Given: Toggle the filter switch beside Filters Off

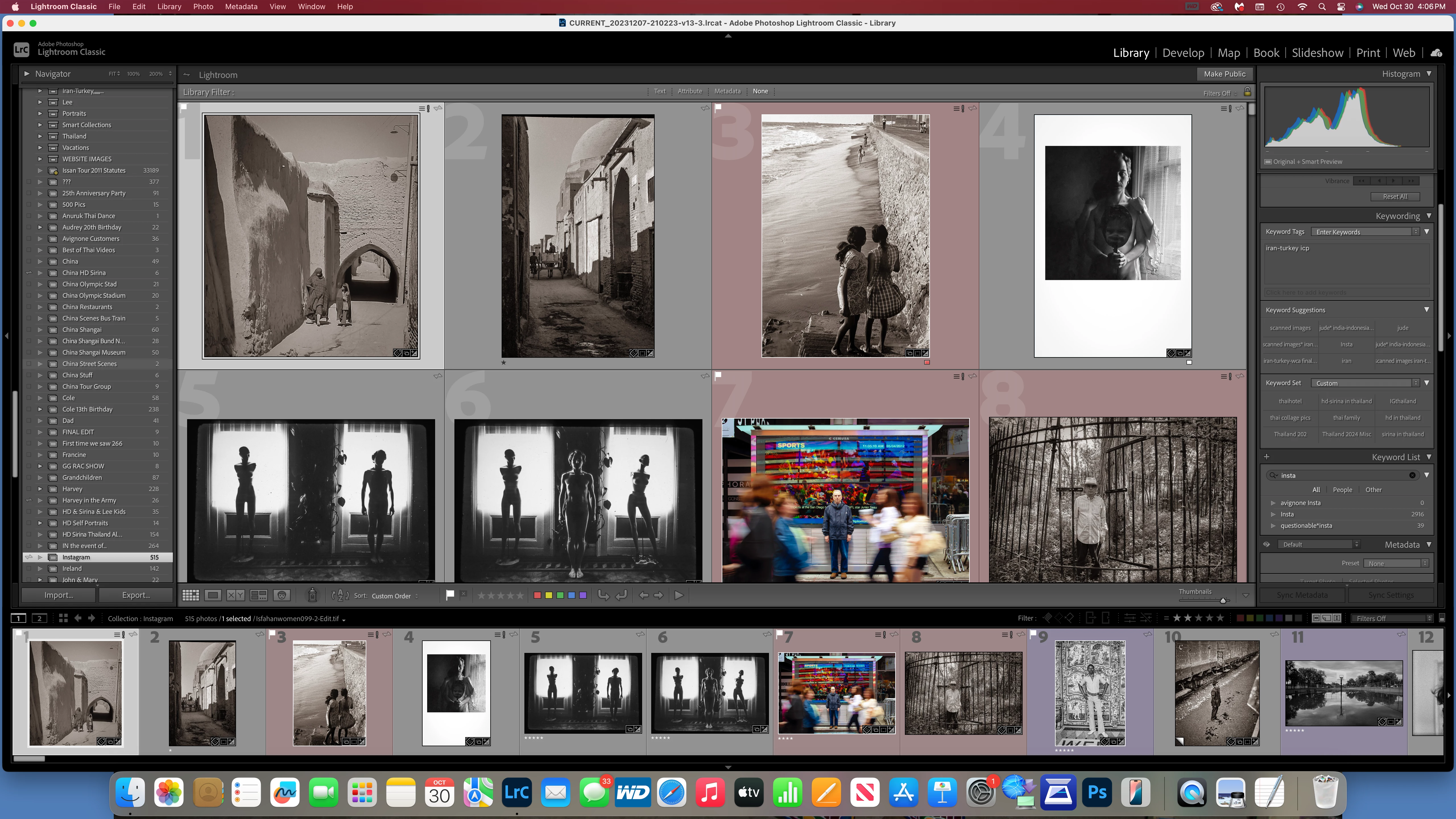Looking at the screenshot, I should click(1441, 618).
